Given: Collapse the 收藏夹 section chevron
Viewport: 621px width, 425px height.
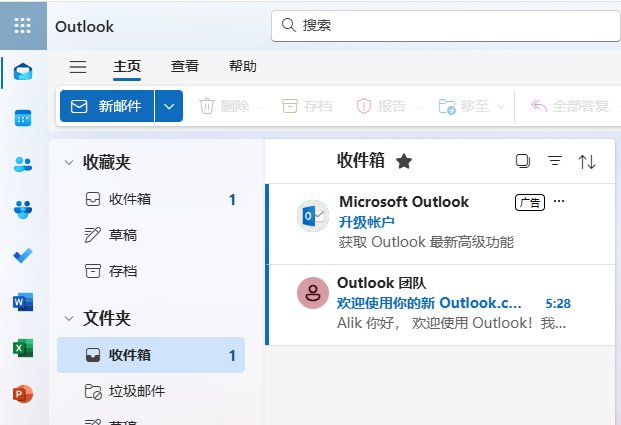Looking at the screenshot, I should pyautogui.click(x=69, y=162).
